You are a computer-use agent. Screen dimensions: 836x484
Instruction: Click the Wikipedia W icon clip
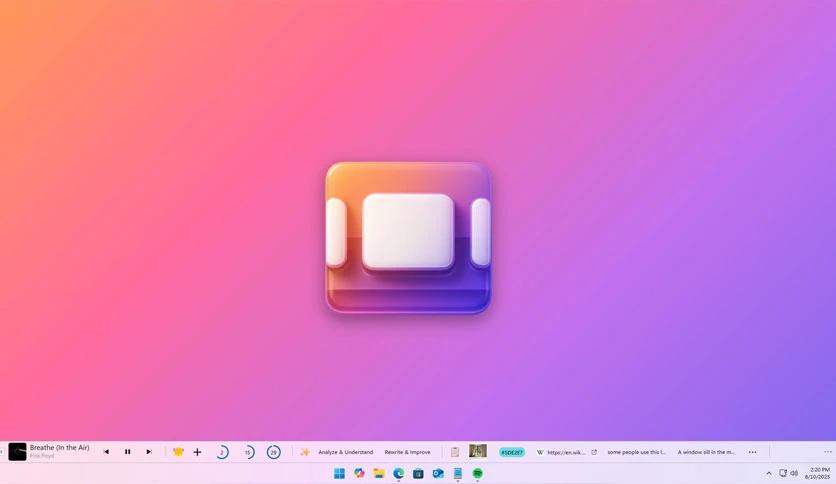click(x=540, y=452)
